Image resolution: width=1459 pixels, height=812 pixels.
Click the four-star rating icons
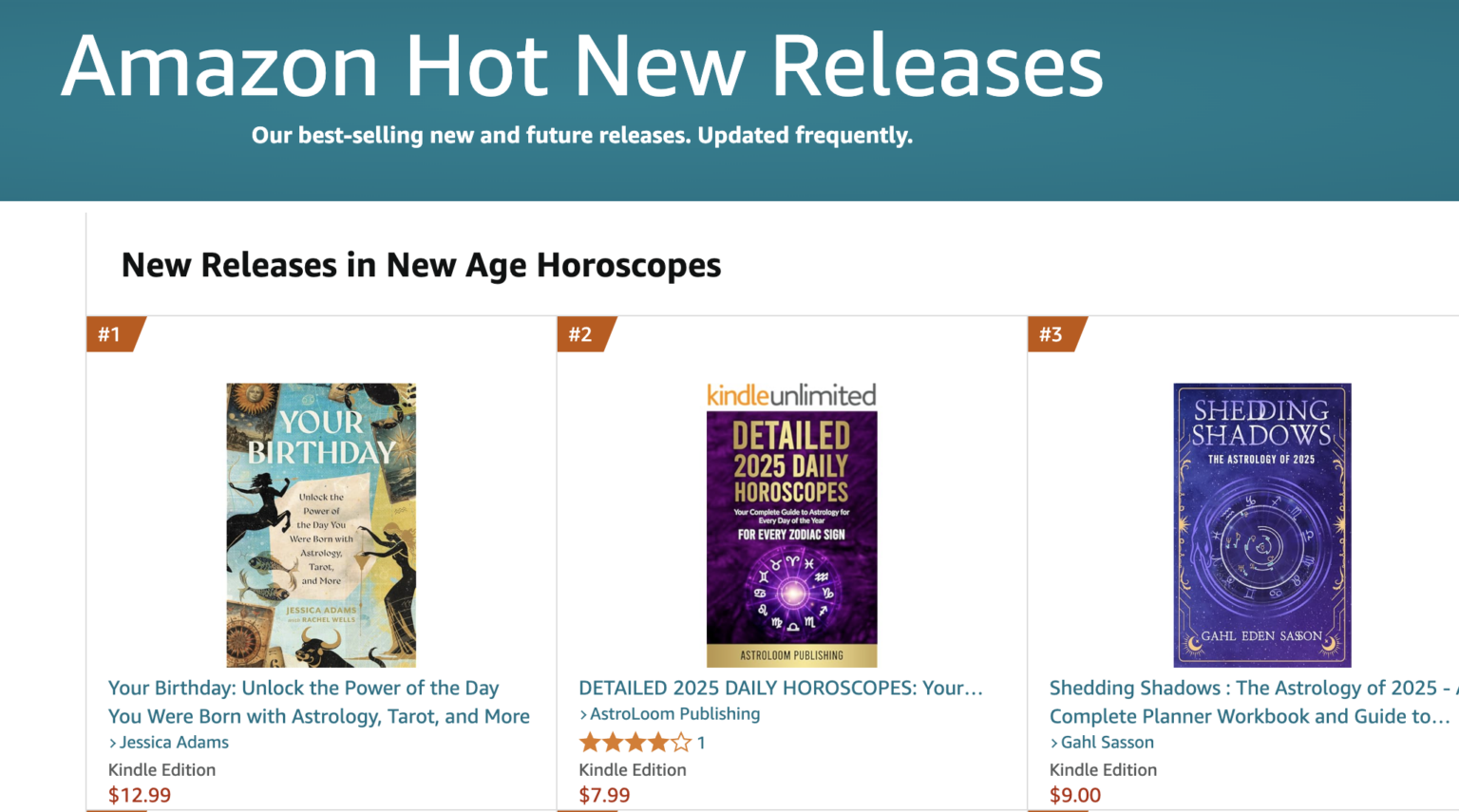click(x=635, y=743)
